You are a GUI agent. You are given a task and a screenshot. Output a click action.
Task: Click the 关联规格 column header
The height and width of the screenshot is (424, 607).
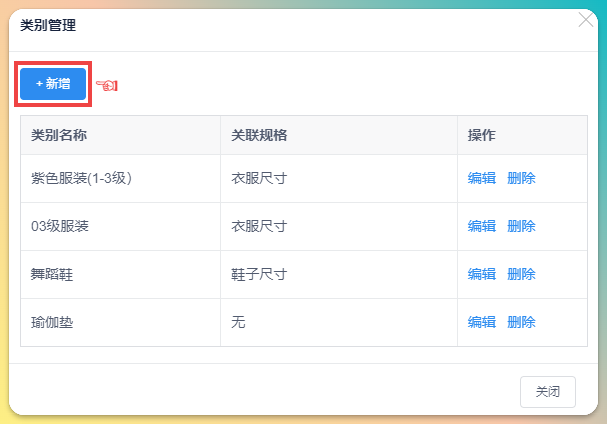[x=339, y=135]
